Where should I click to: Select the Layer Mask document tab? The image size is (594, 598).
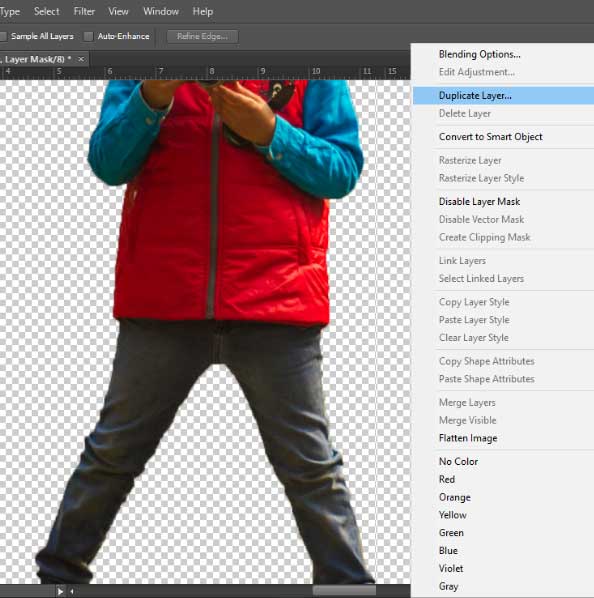click(x=37, y=59)
